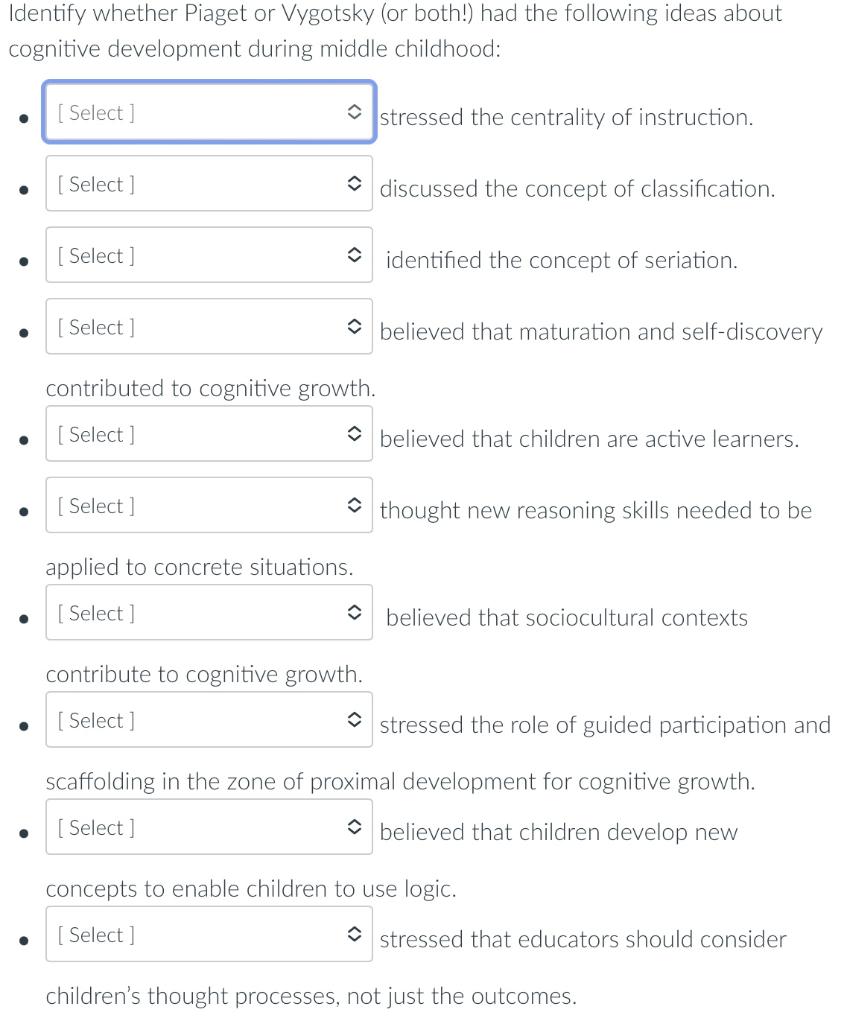
Task: Click the arrow icon beside 'role of guided participation'
Action: click(353, 720)
